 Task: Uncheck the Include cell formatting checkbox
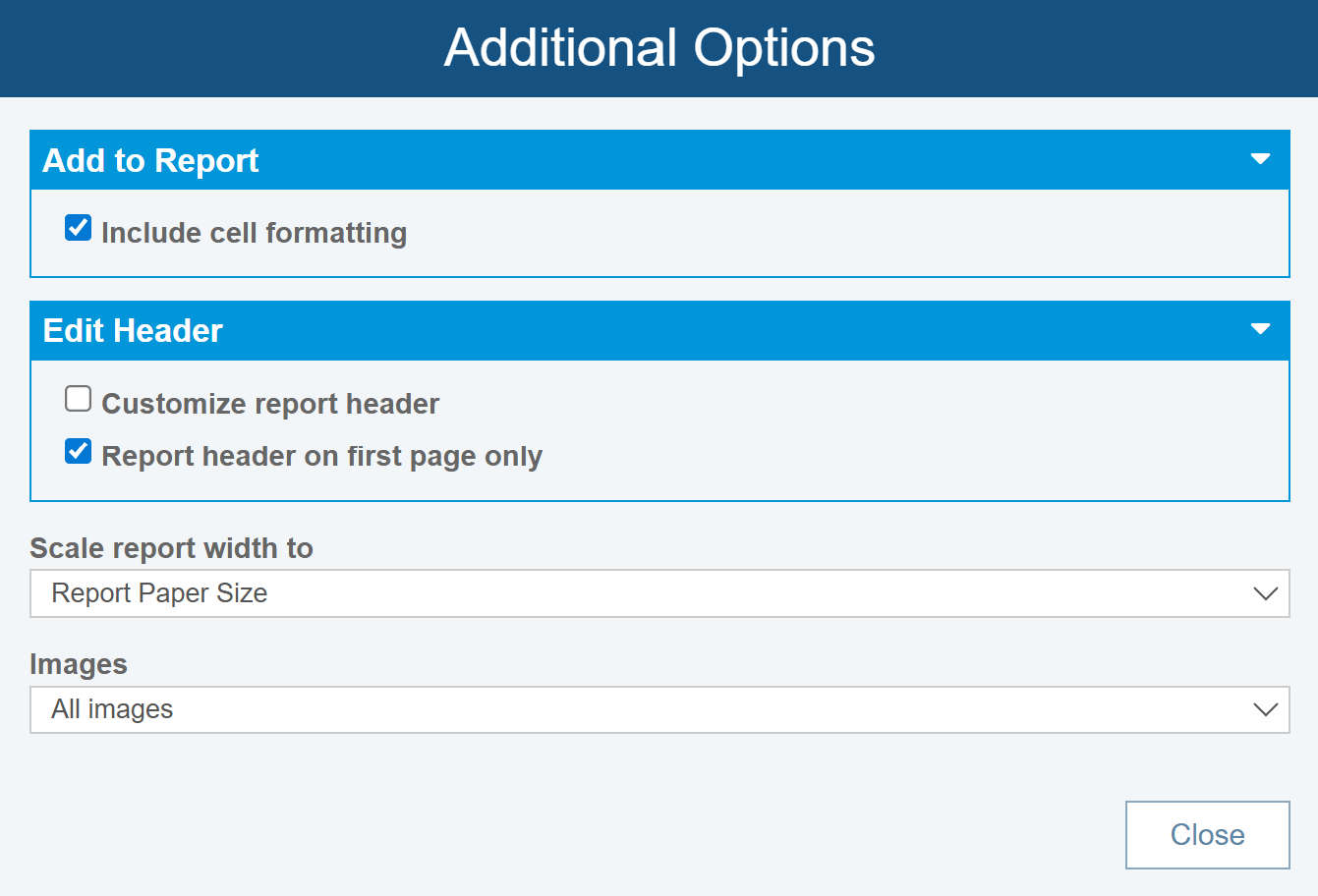(79, 228)
